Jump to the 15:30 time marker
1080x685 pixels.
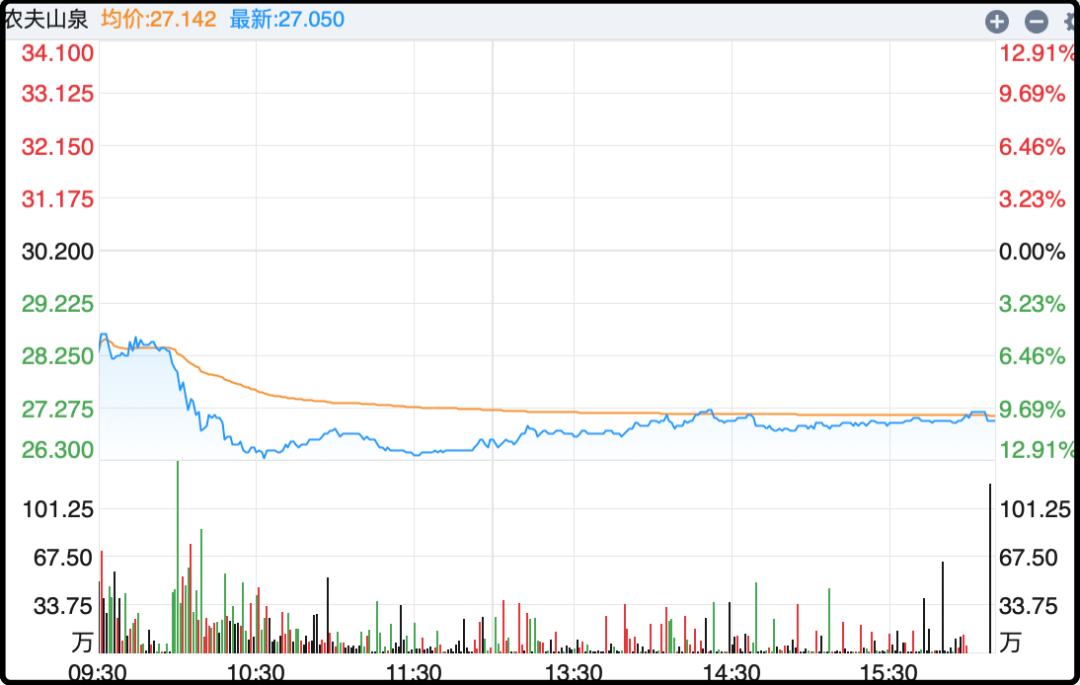(889, 671)
